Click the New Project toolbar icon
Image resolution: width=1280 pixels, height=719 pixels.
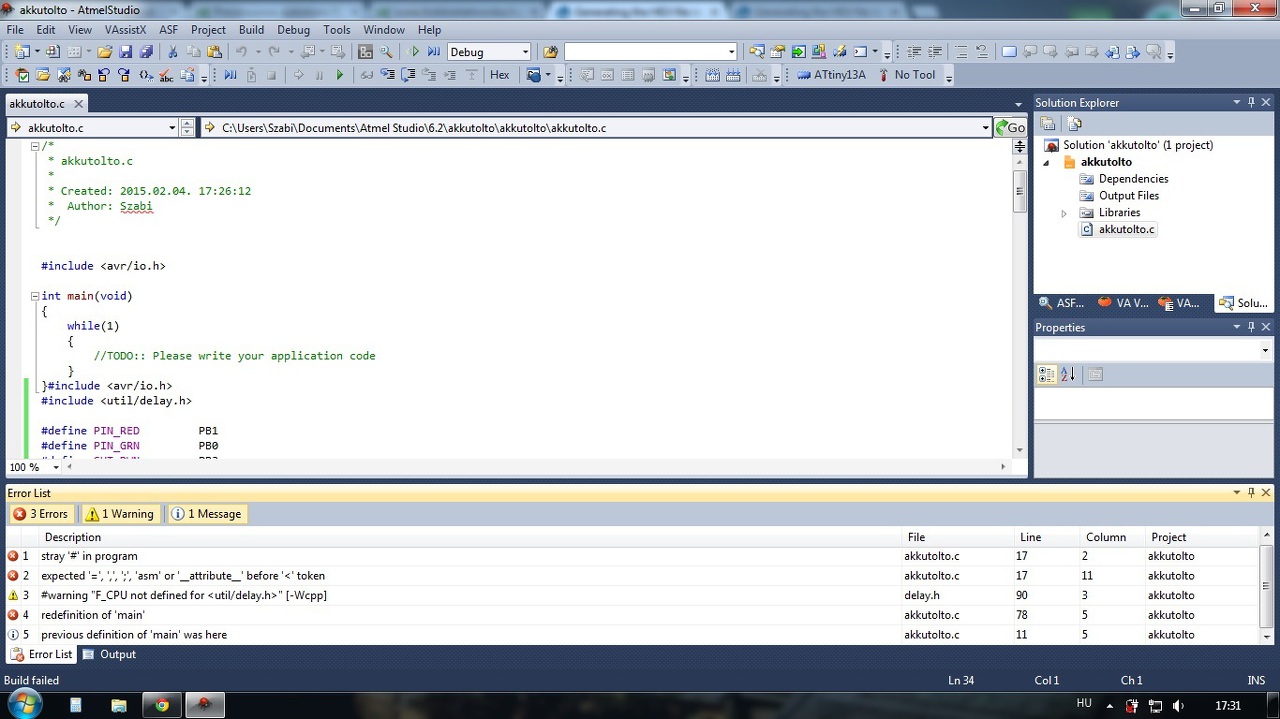click(21, 52)
